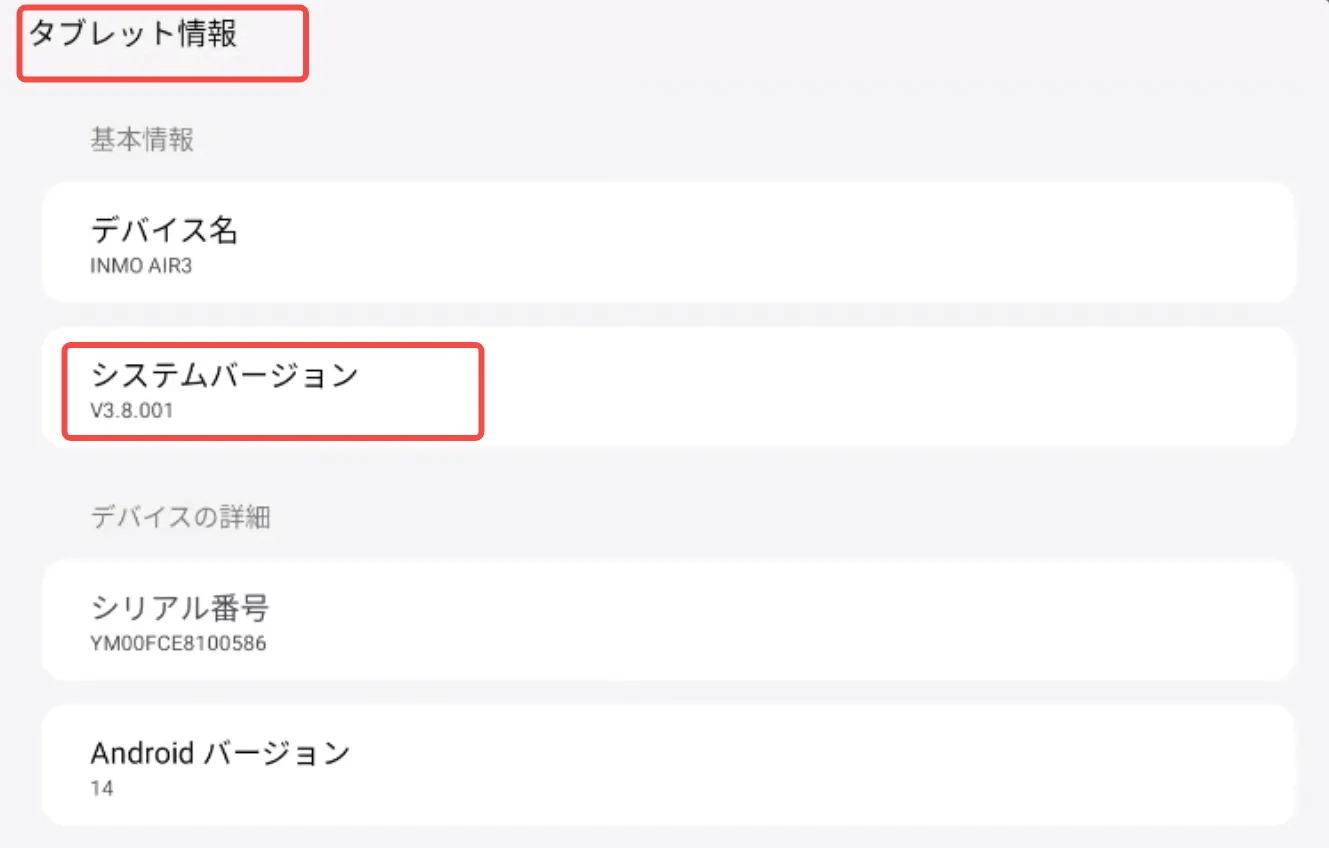
Task: Click the タブレット情報 page title
Action: (x=133, y=34)
